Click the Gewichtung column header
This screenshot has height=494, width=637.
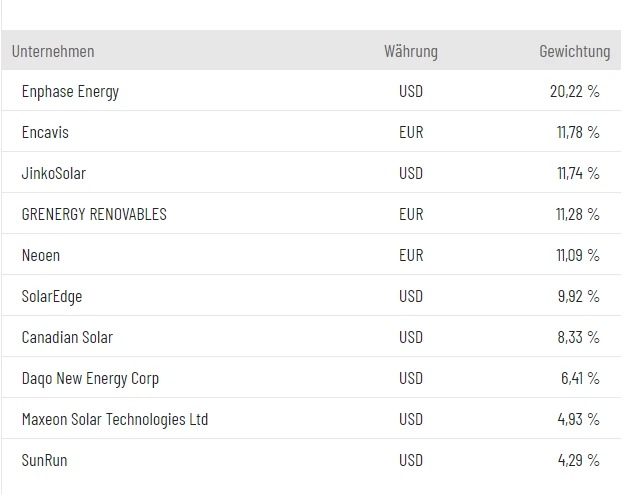(574, 51)
